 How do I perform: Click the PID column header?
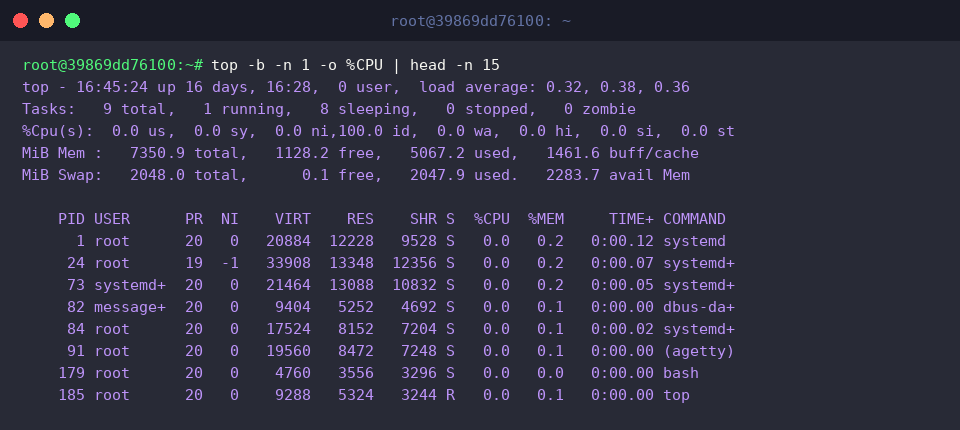tap(72, 219)
